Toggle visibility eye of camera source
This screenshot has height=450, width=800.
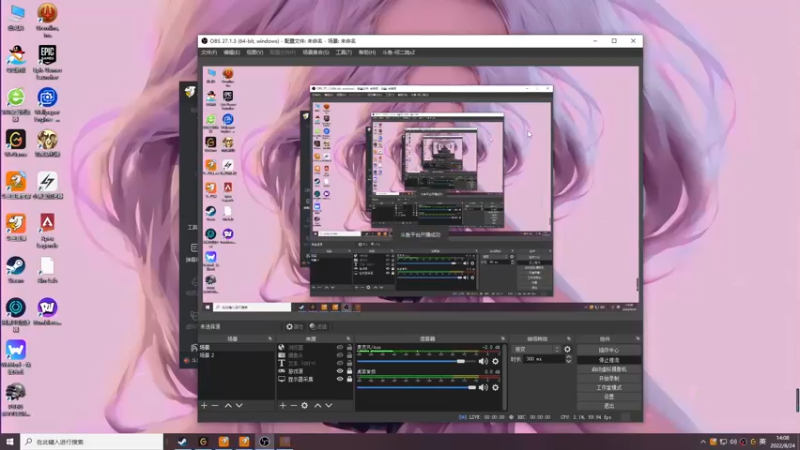pyautogui.click(x=340, y=355)
